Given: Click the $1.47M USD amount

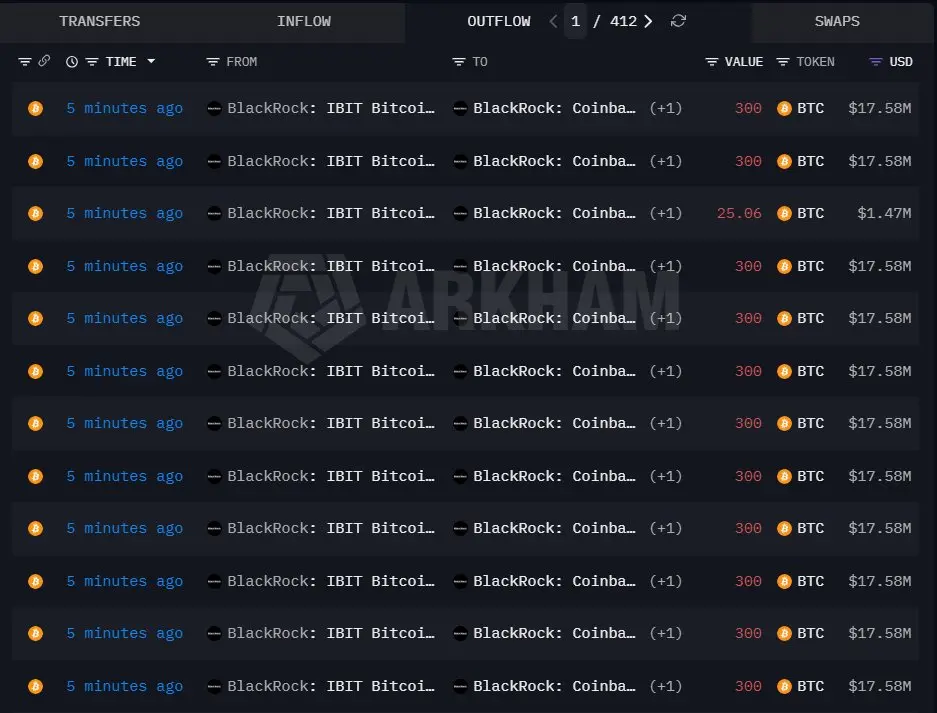Looking at the screenshot, I should 884,213.
